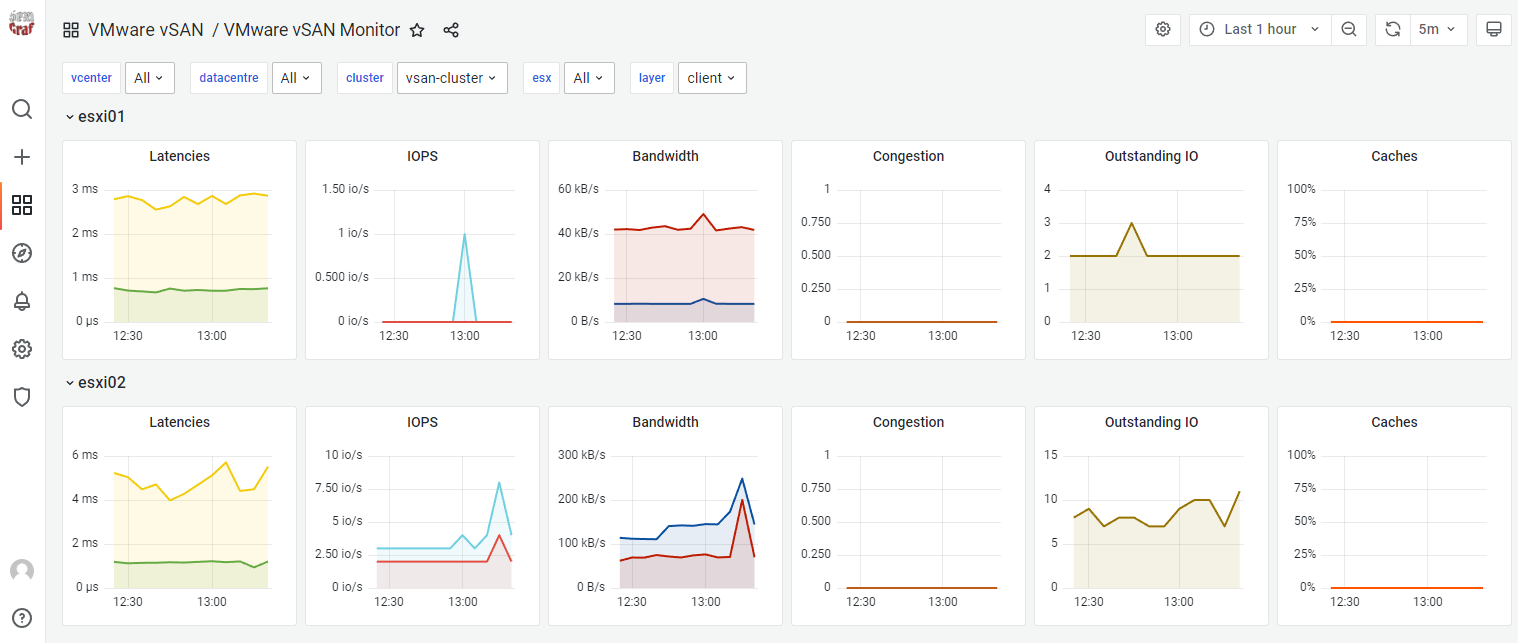Open dashboard settings gear in top bar
1518x643 pixels.
[x=1163, y=29]
